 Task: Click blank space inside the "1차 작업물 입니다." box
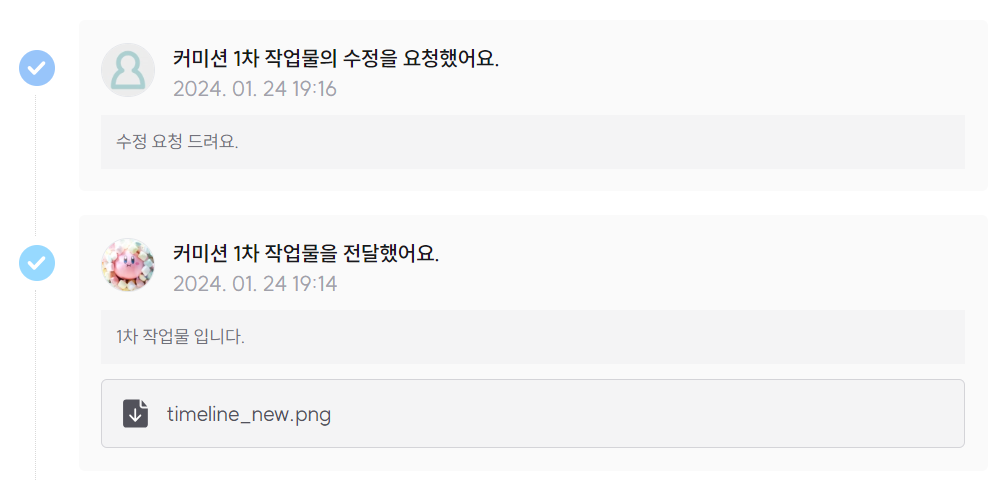coord(600,337)
